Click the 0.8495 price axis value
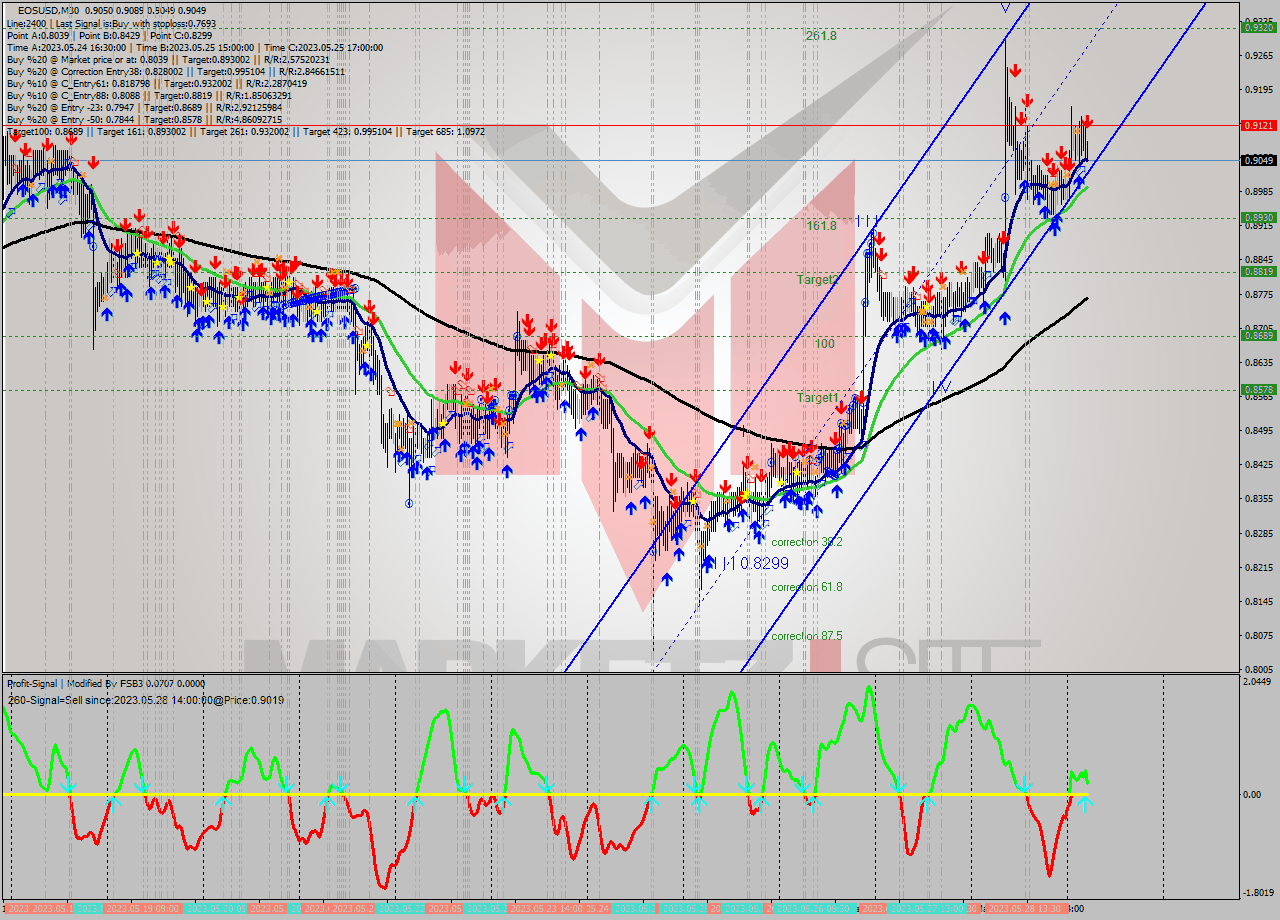Image resolution: width=1280 pixels, height=920 pixels. point(1258,430)
